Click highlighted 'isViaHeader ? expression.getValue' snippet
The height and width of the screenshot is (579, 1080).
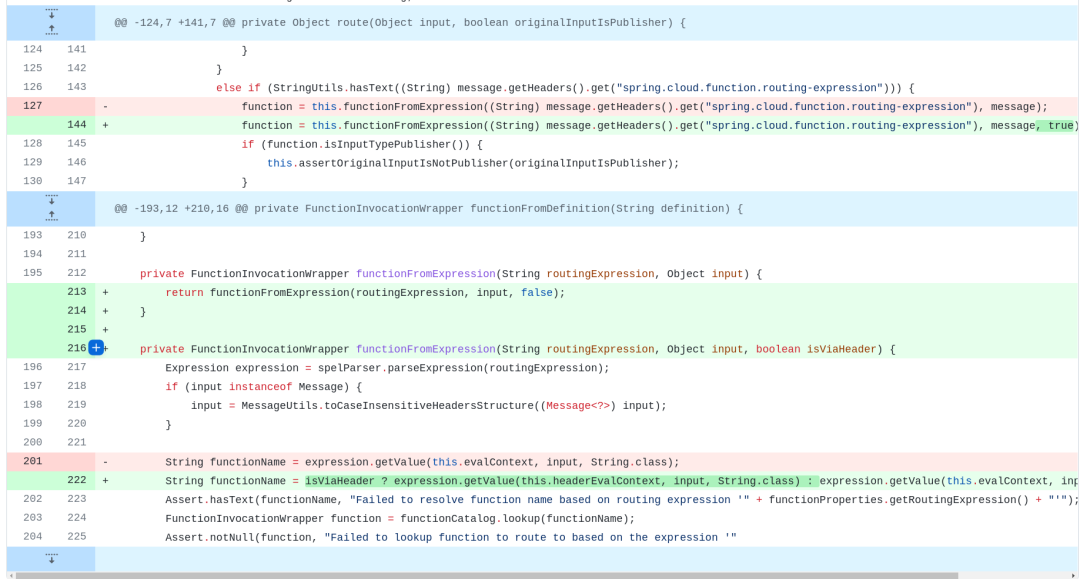tap(561, 481)
